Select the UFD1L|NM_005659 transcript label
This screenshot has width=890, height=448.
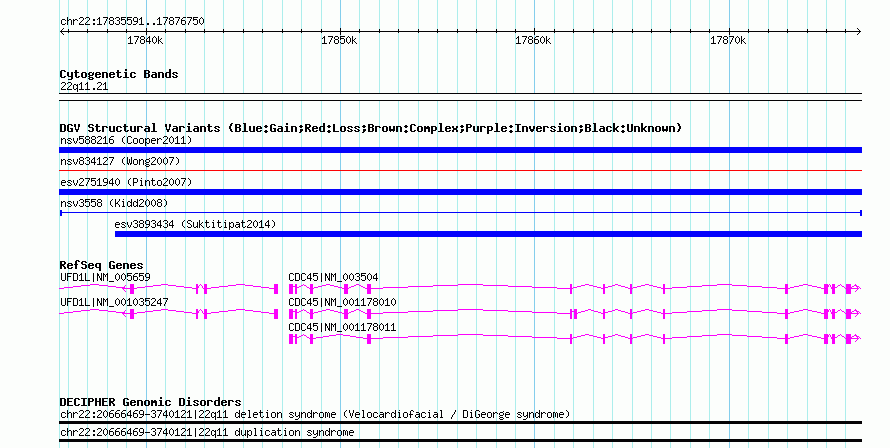(x=105, y=277)
